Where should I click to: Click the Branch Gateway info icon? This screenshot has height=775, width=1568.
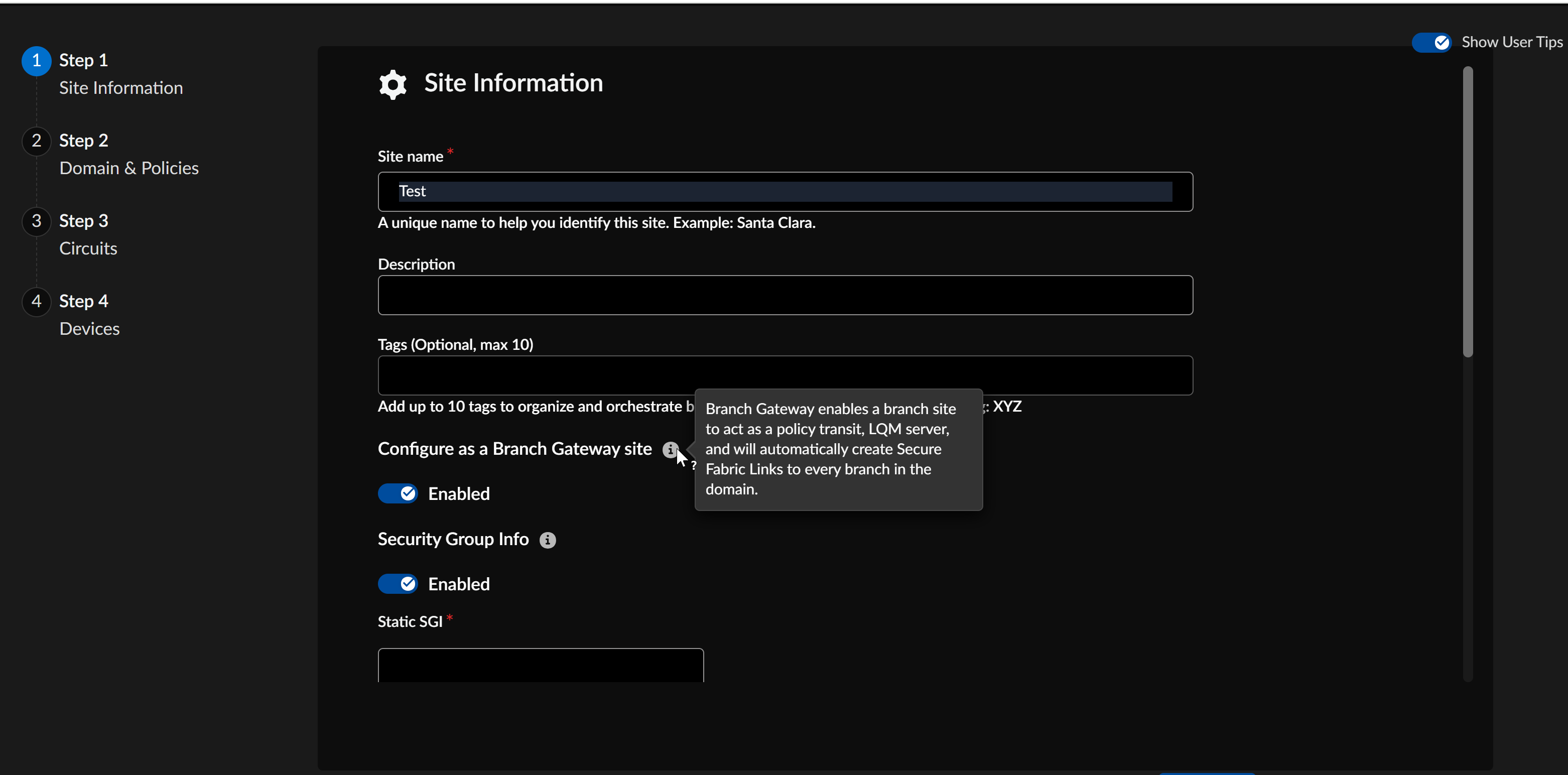pos(670,449)
